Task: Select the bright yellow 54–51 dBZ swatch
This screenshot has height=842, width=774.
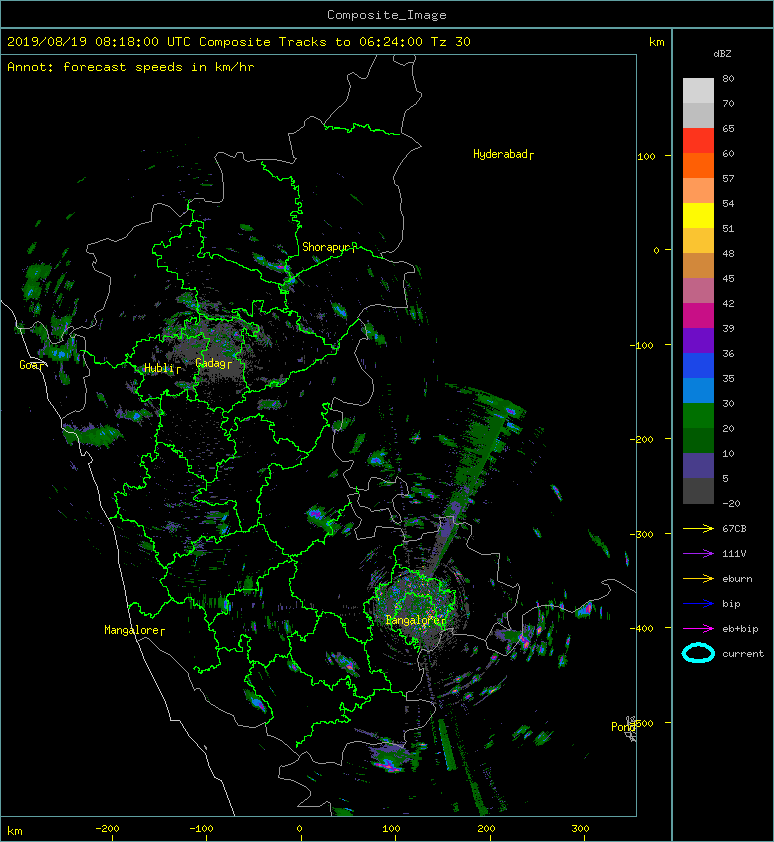Action: click(698, 215)
